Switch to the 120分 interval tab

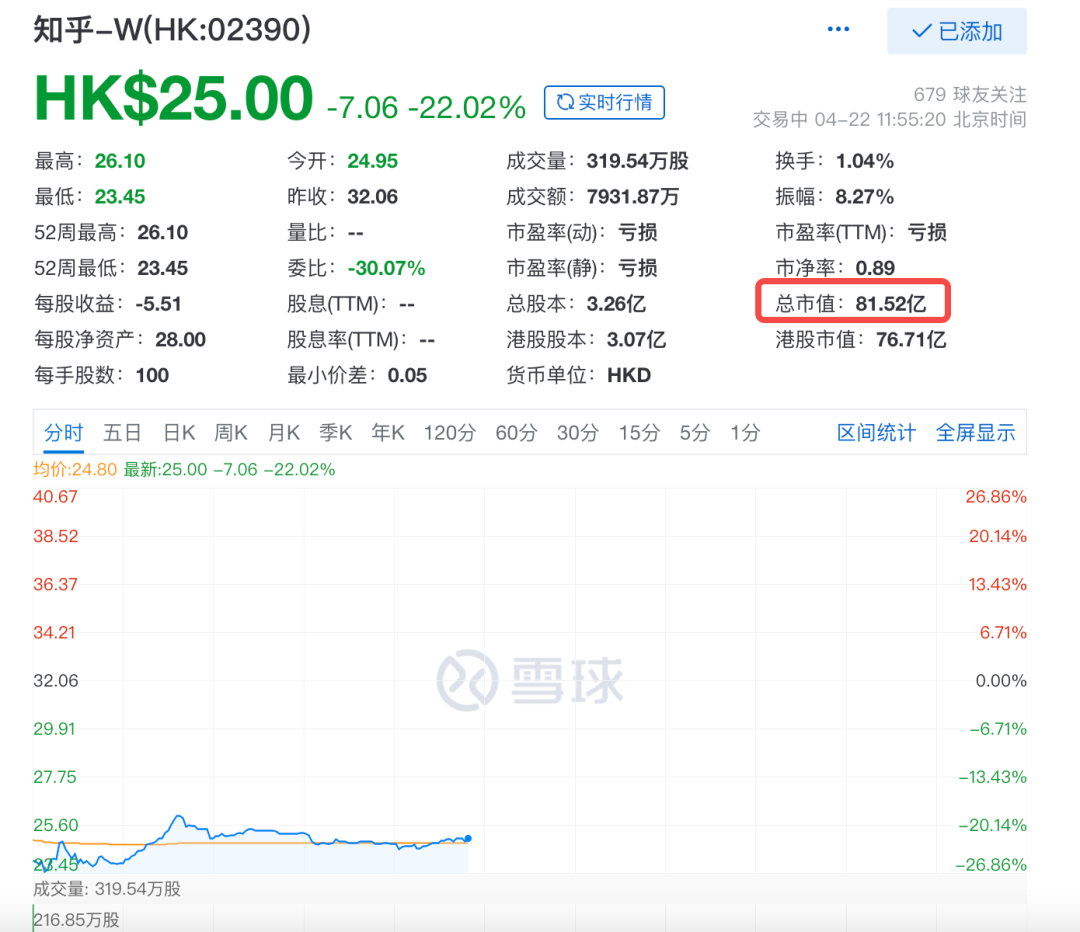[449, 433]
